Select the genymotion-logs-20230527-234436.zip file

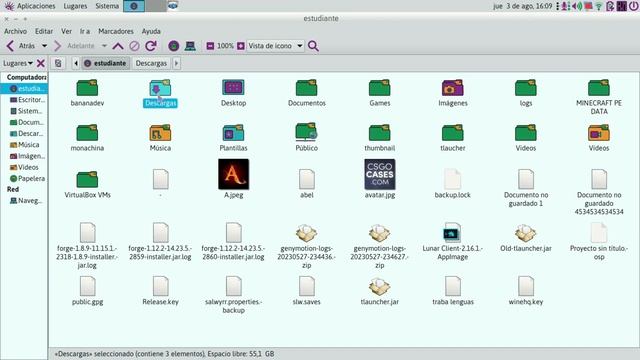307,246
